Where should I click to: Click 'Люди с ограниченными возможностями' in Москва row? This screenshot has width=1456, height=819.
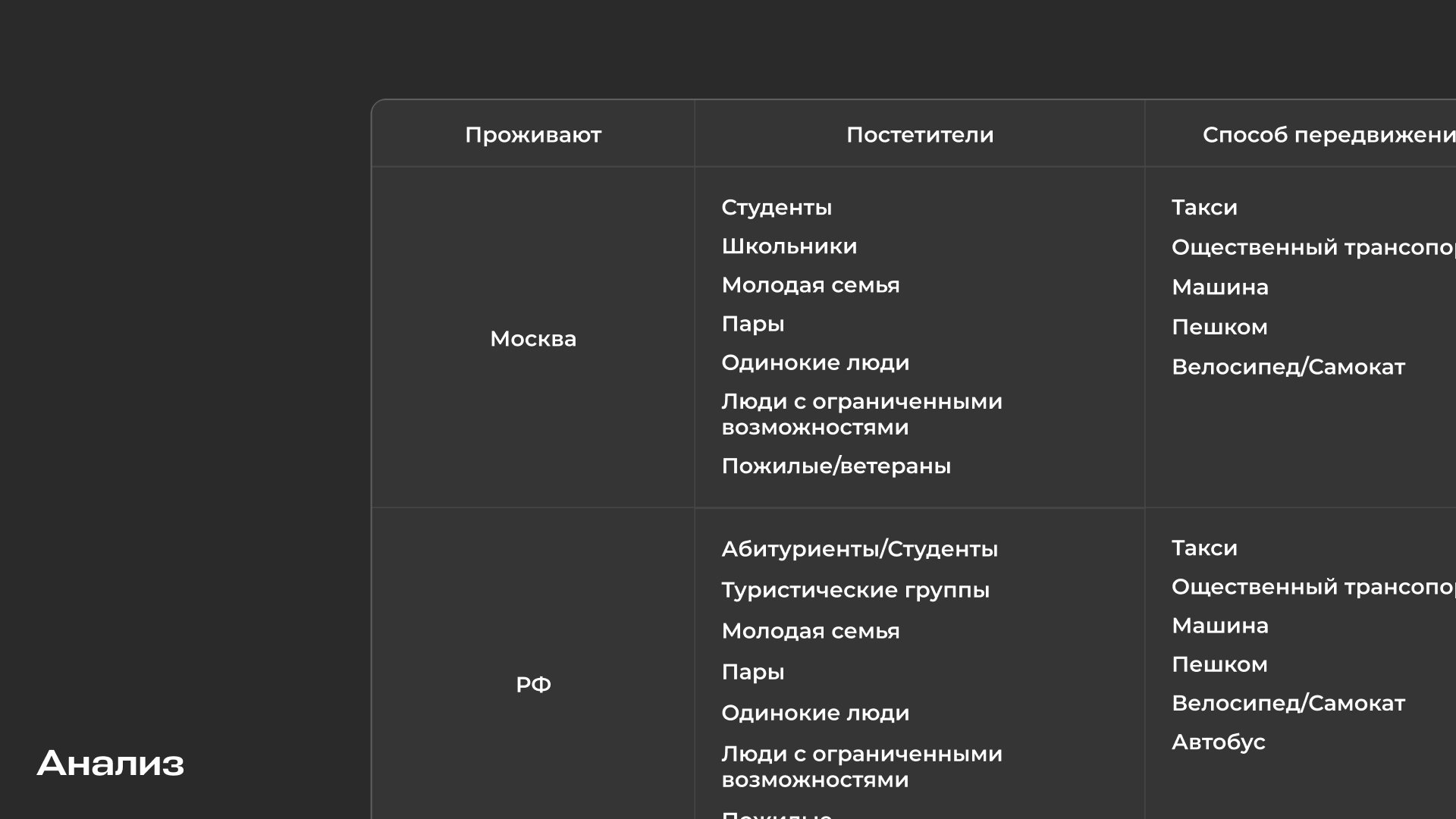(x=861, y=414)
